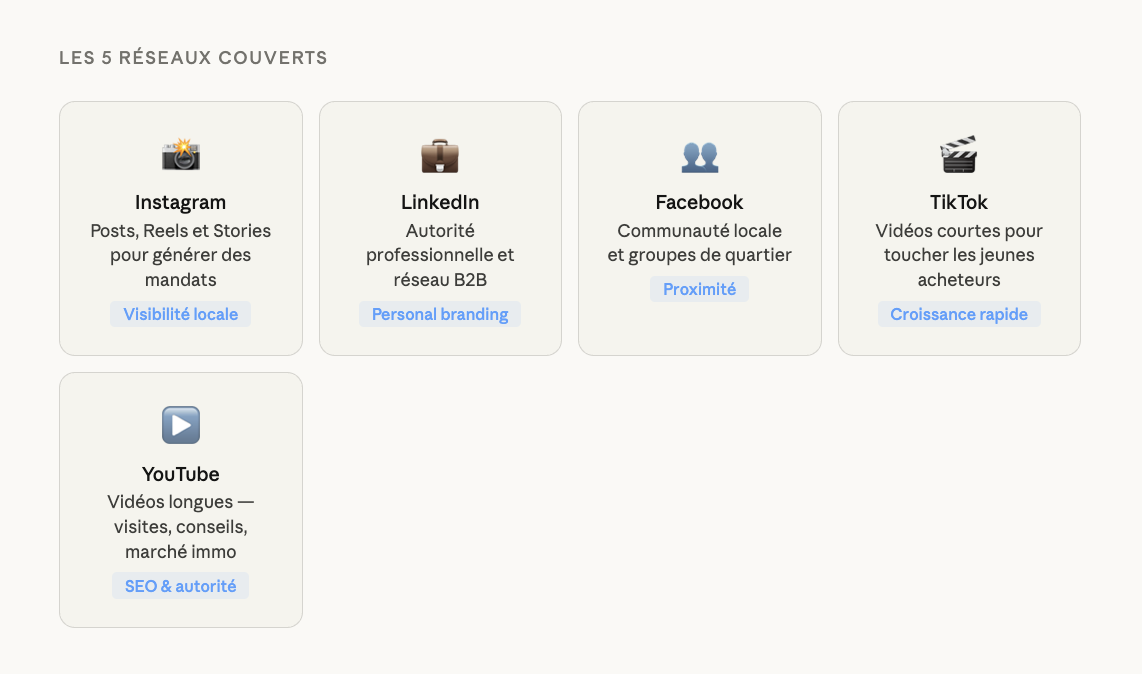This screenshot has width=1142, height=674.
Task: Click the Instagram posts and Reels description
Action: (x=181, y=255)
